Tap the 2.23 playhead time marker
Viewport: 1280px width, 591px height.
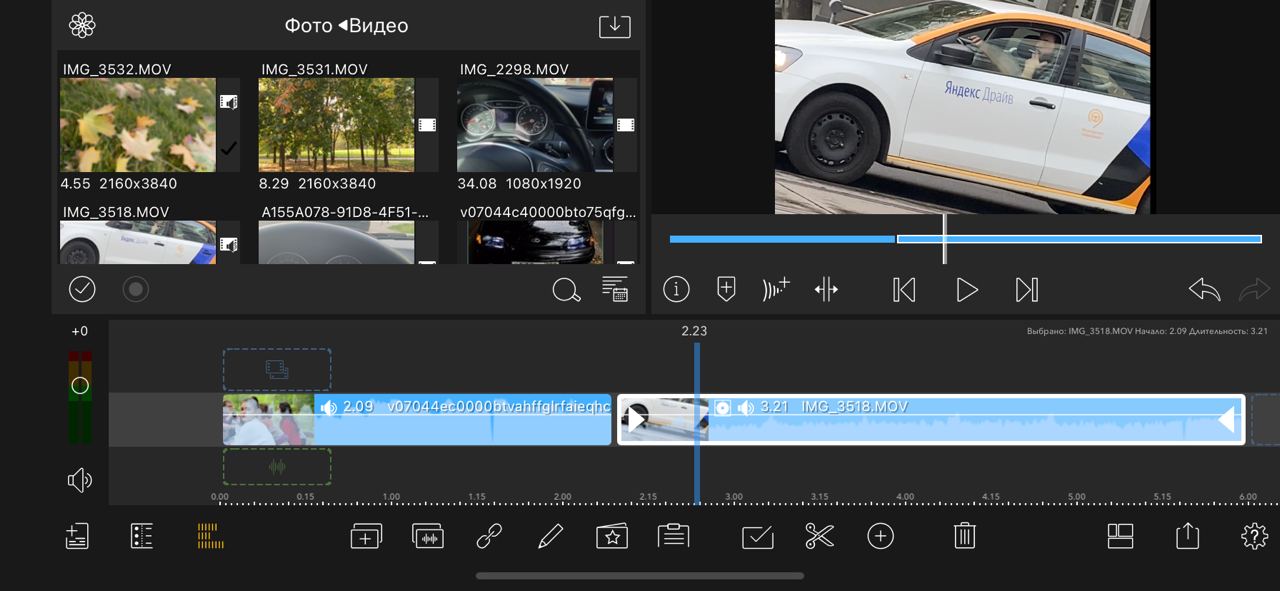pyautogui.click(x=694, y=331)
